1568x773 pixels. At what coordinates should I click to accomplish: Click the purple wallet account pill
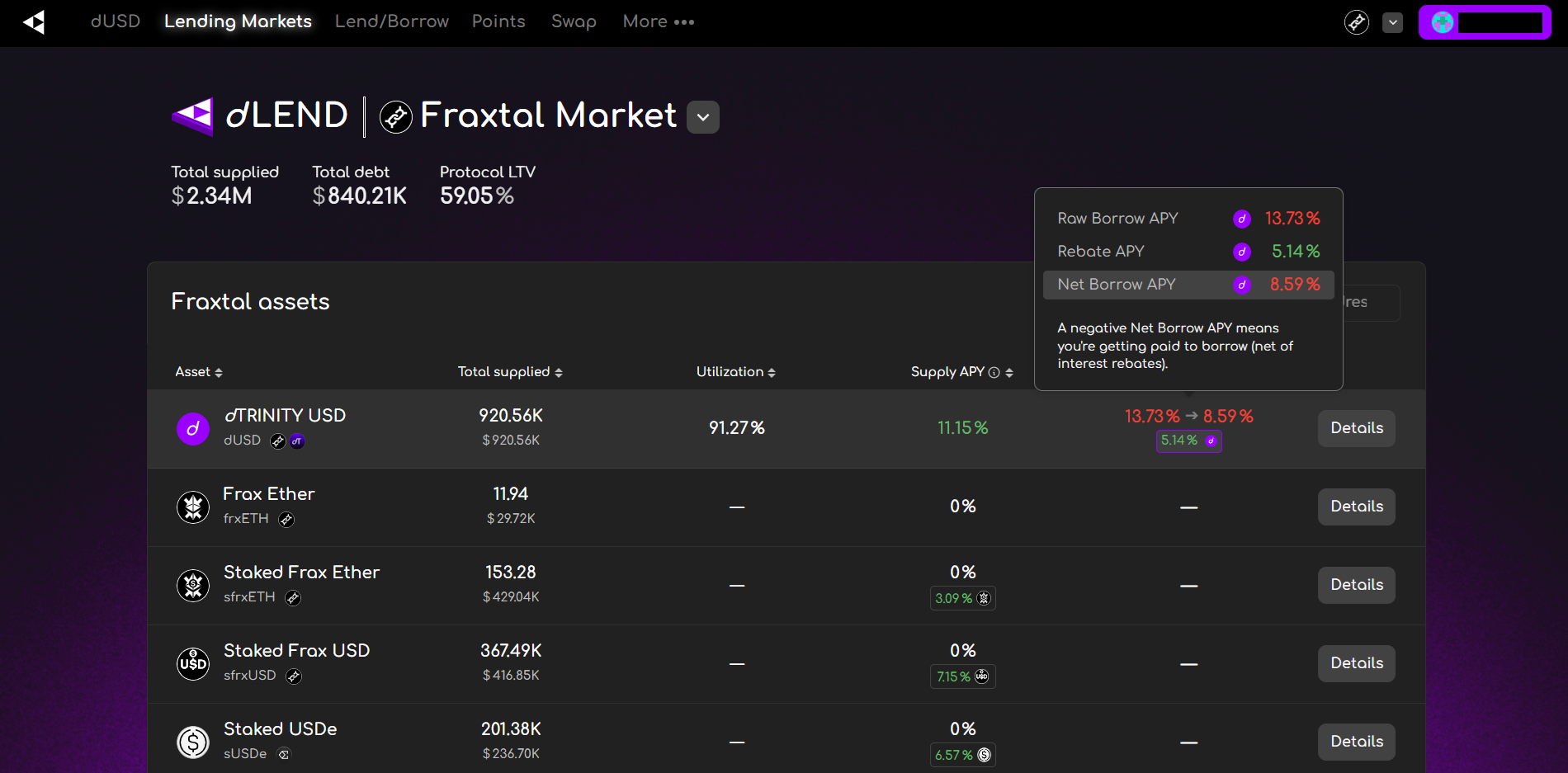pyautogui.click(x=1484, y=22)
